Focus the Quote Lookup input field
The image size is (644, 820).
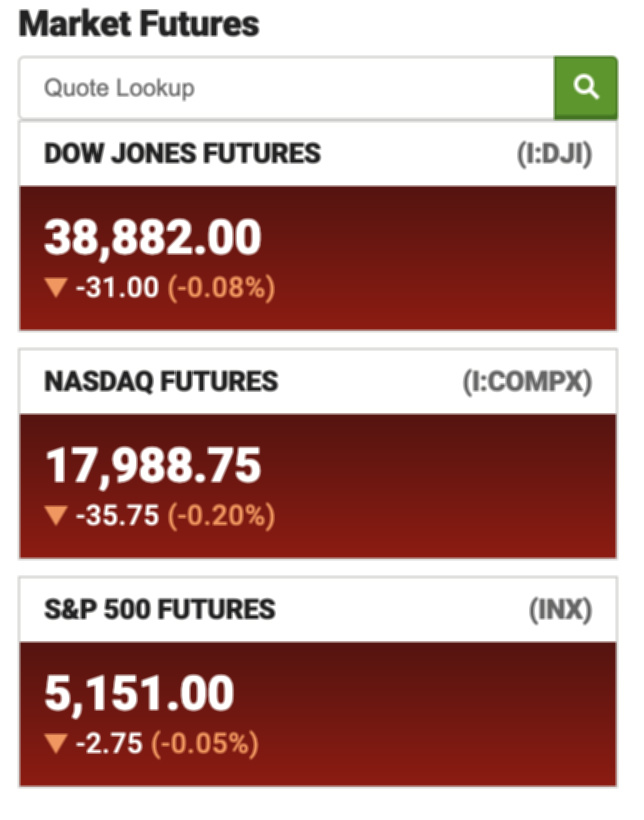286,88
